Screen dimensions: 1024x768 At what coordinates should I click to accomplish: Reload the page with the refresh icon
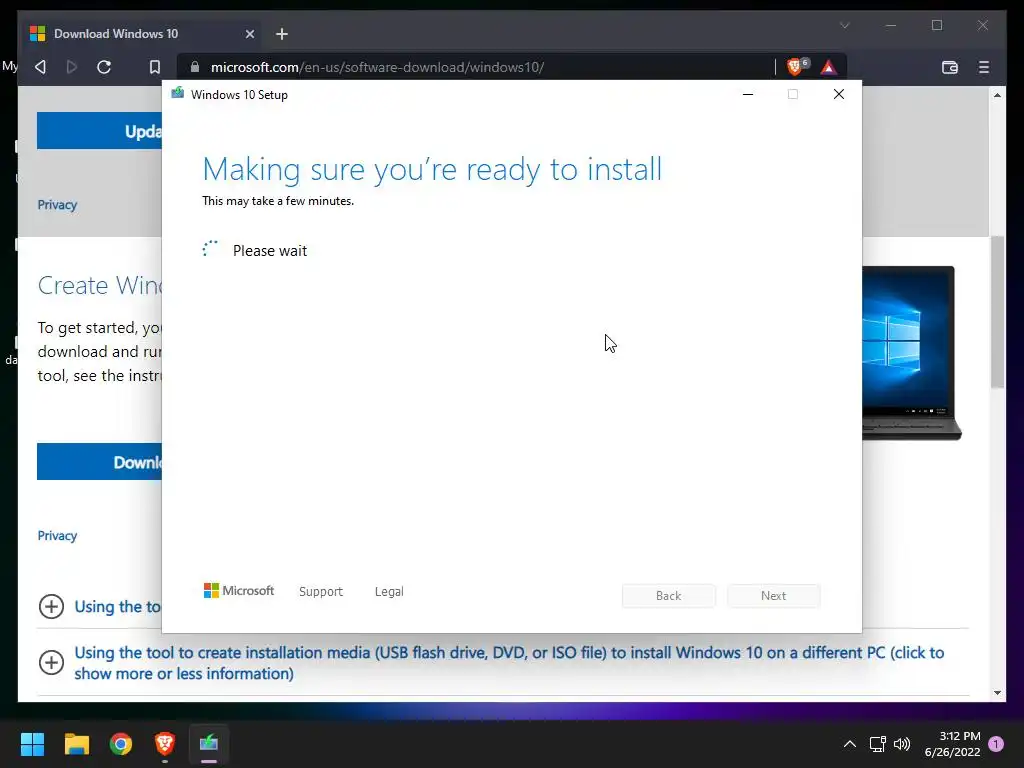pos(104,67)
